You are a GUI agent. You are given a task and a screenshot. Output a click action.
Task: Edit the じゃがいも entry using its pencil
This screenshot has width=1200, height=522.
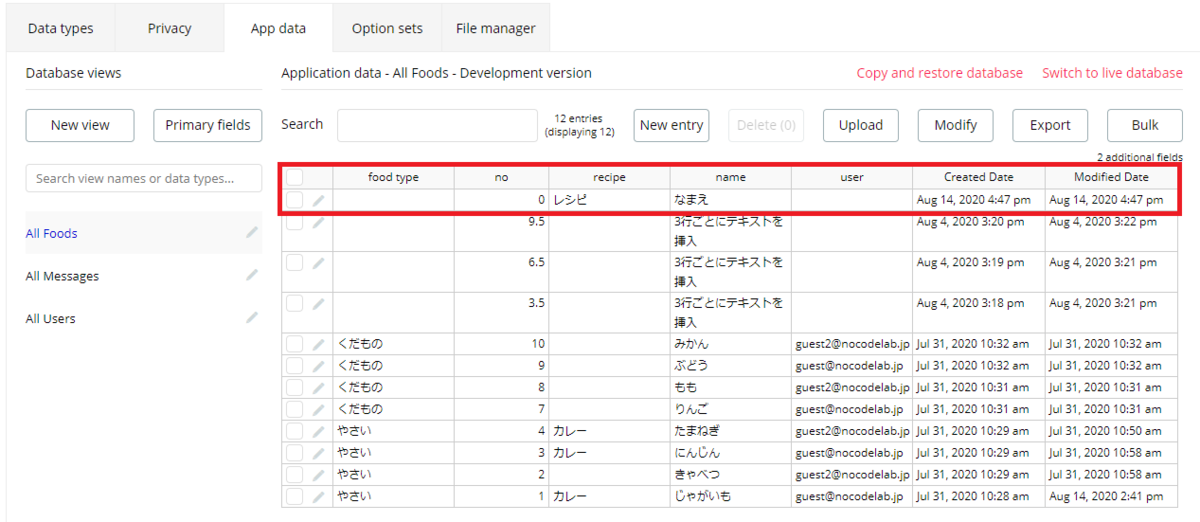point(318,496)
